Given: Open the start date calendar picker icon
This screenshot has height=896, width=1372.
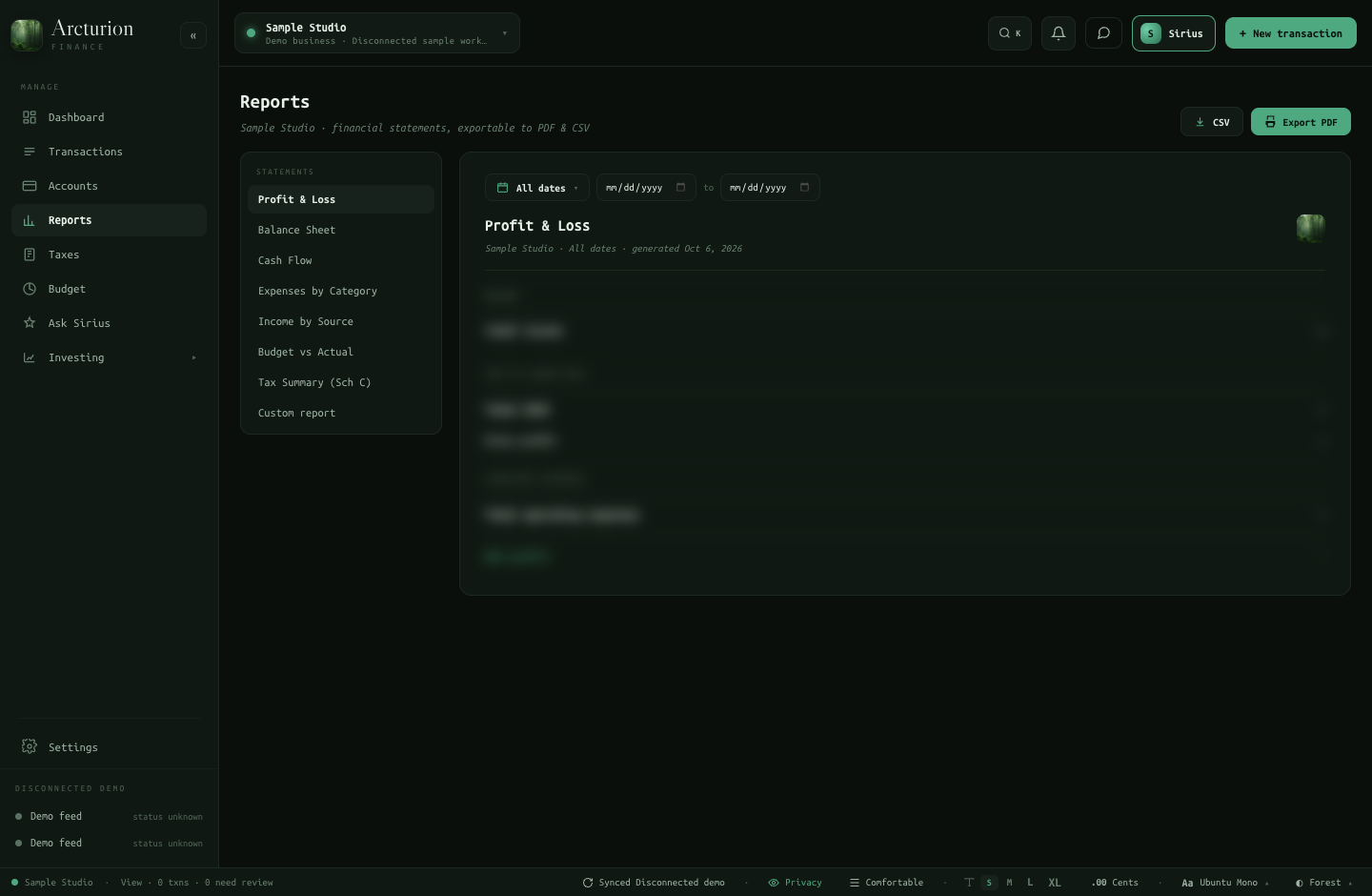Looking at the screenshot, I should [x=680, y=188].
